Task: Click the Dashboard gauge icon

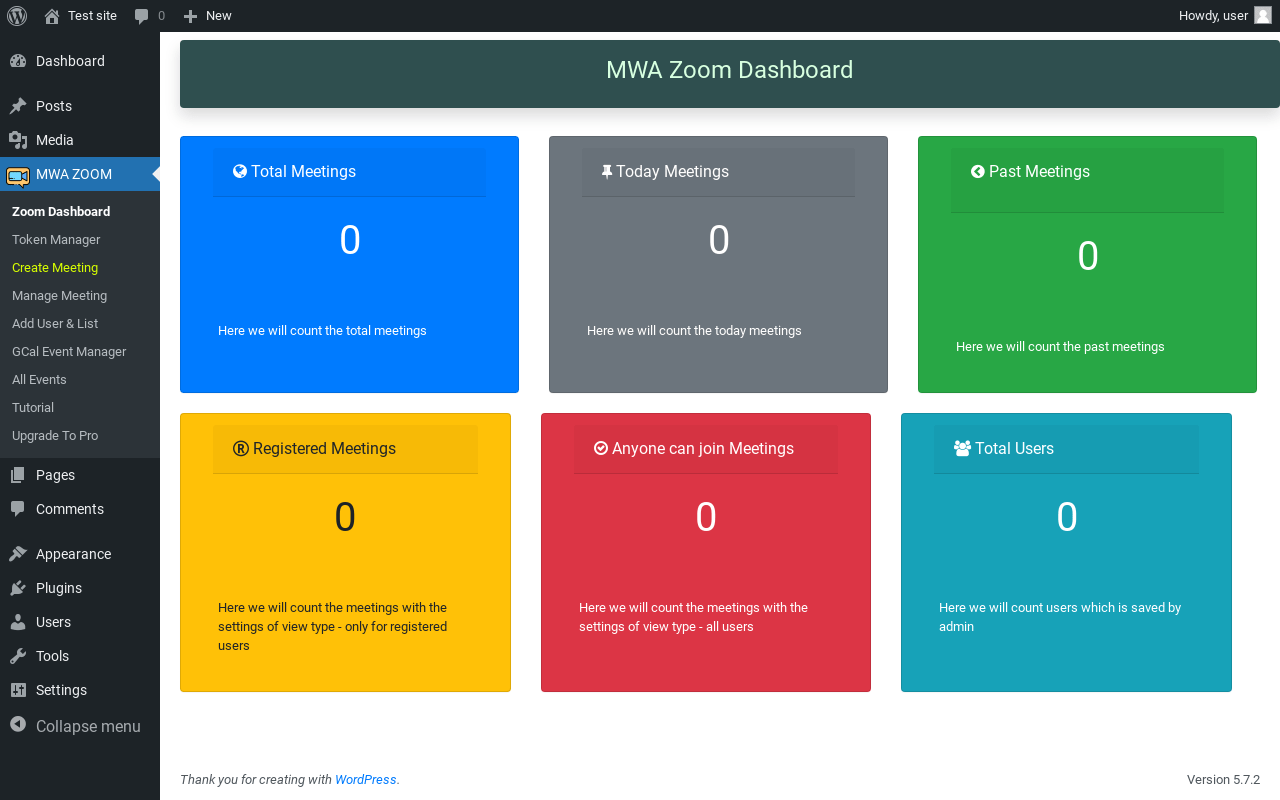Action: pos(18,61)
